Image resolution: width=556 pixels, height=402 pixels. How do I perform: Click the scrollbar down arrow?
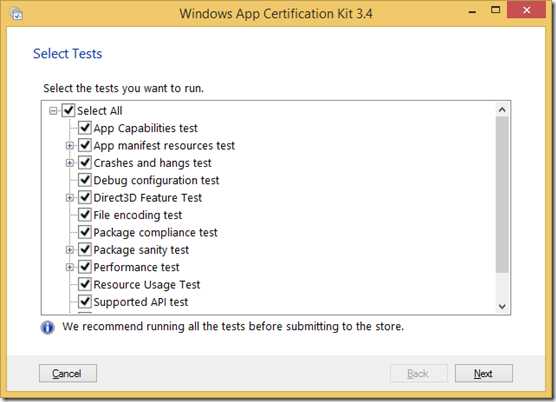[x=502, y=306]
